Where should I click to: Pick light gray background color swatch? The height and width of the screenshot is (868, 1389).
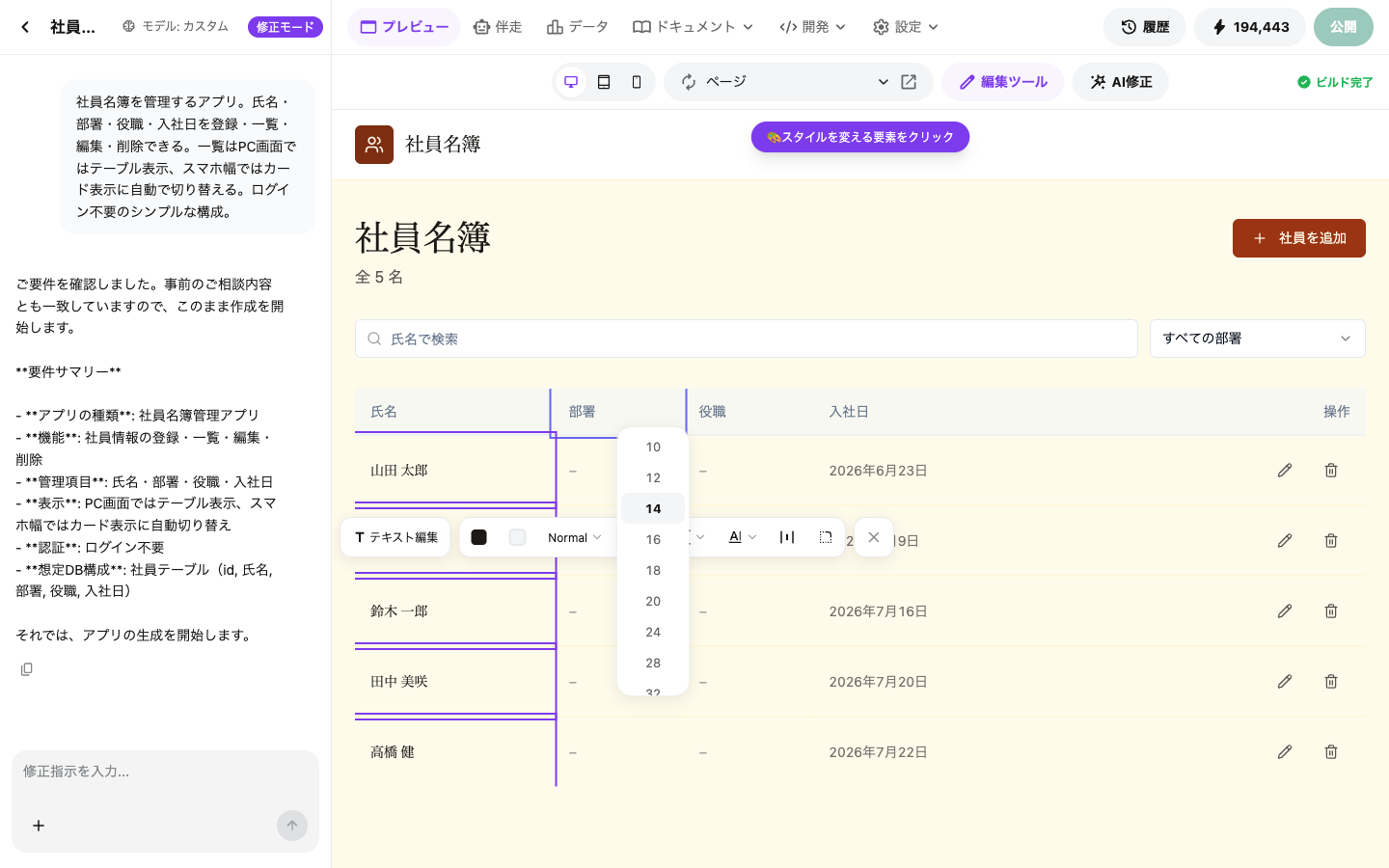tap(518, 537)
